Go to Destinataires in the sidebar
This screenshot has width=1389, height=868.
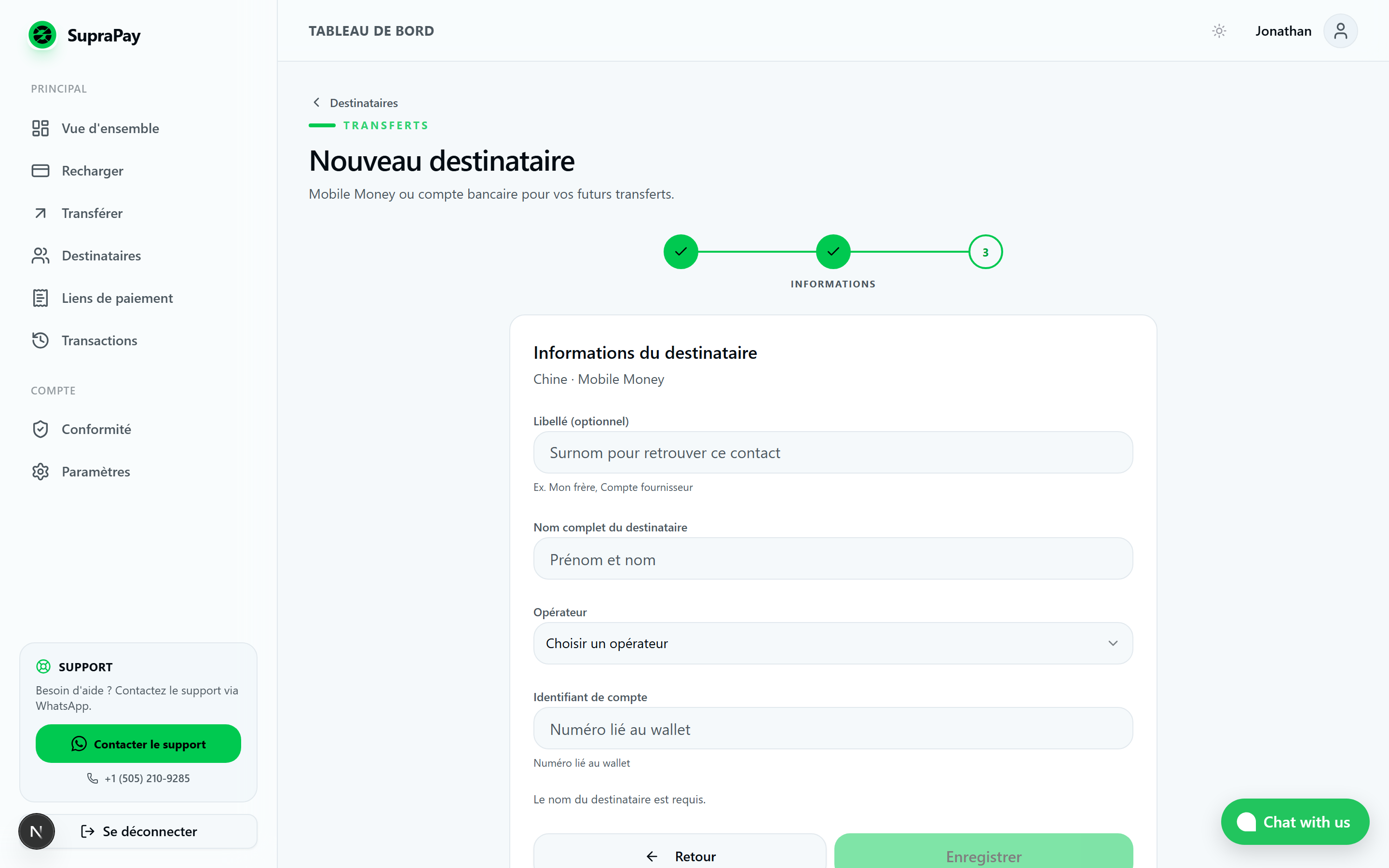[x=138, y=256]
